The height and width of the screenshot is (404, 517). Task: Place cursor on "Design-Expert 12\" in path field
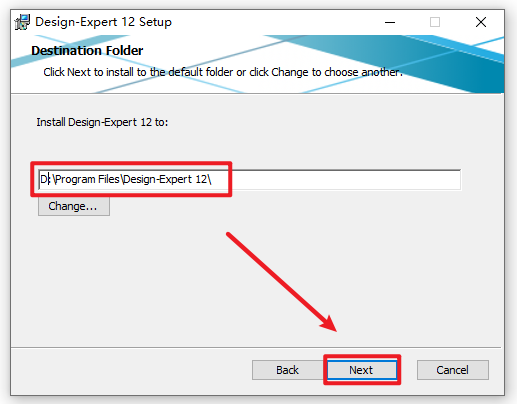(x=167, y=179)
